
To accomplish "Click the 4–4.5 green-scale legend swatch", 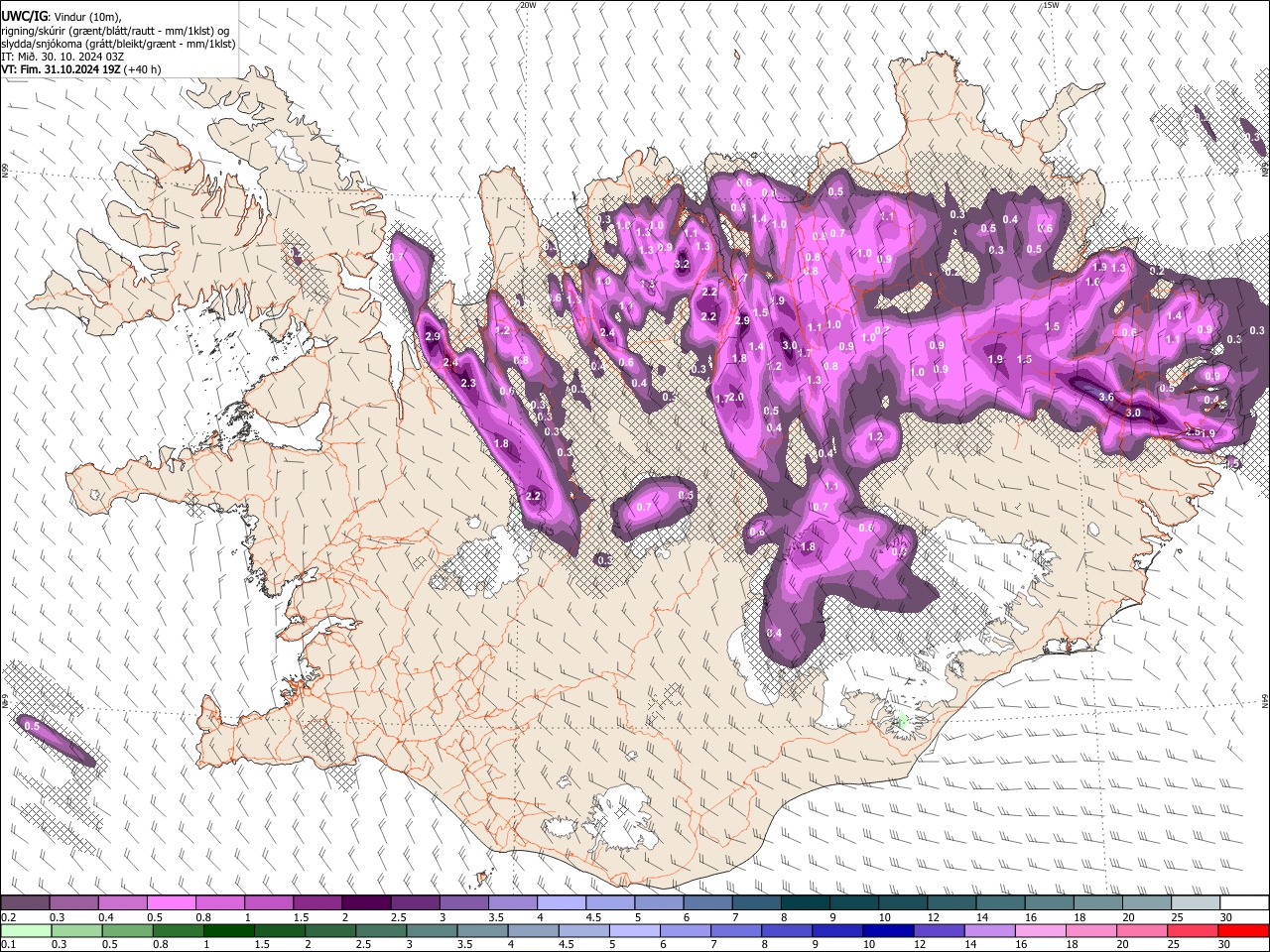I will coord(533,930).
